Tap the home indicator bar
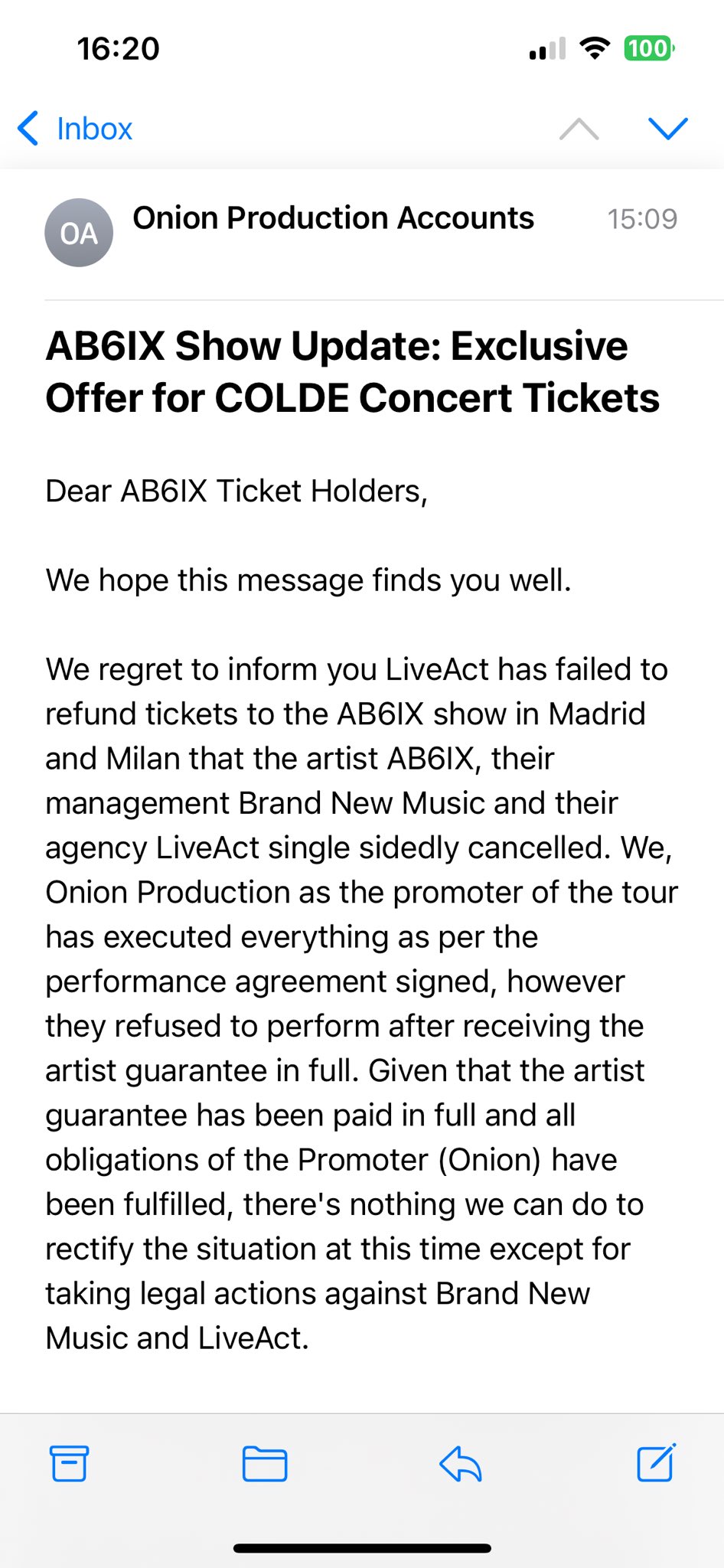The width and height of the screenshot is (724, 1568). pyautogui.click(x=362, y=1548)
